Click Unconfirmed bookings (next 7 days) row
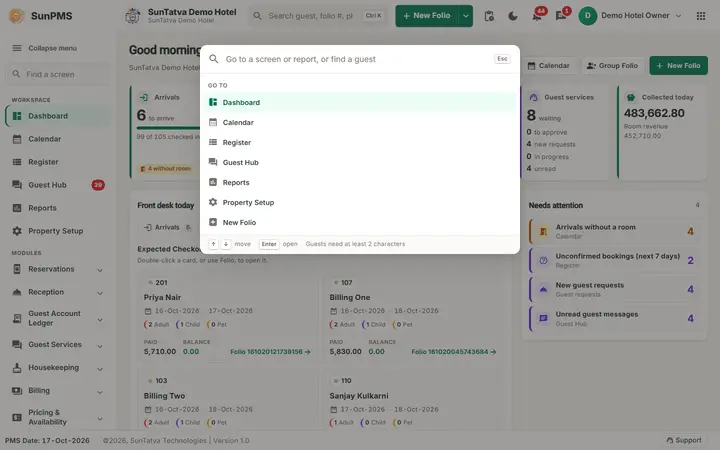 coord(614,260)
